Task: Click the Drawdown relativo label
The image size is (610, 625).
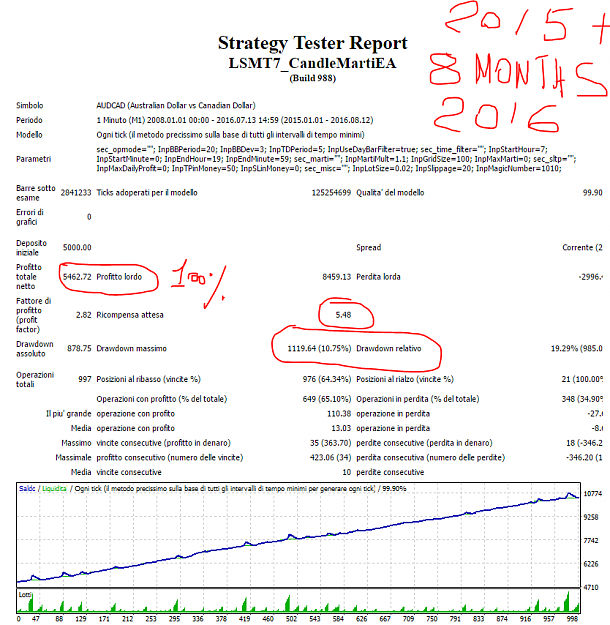Action: 388,348
